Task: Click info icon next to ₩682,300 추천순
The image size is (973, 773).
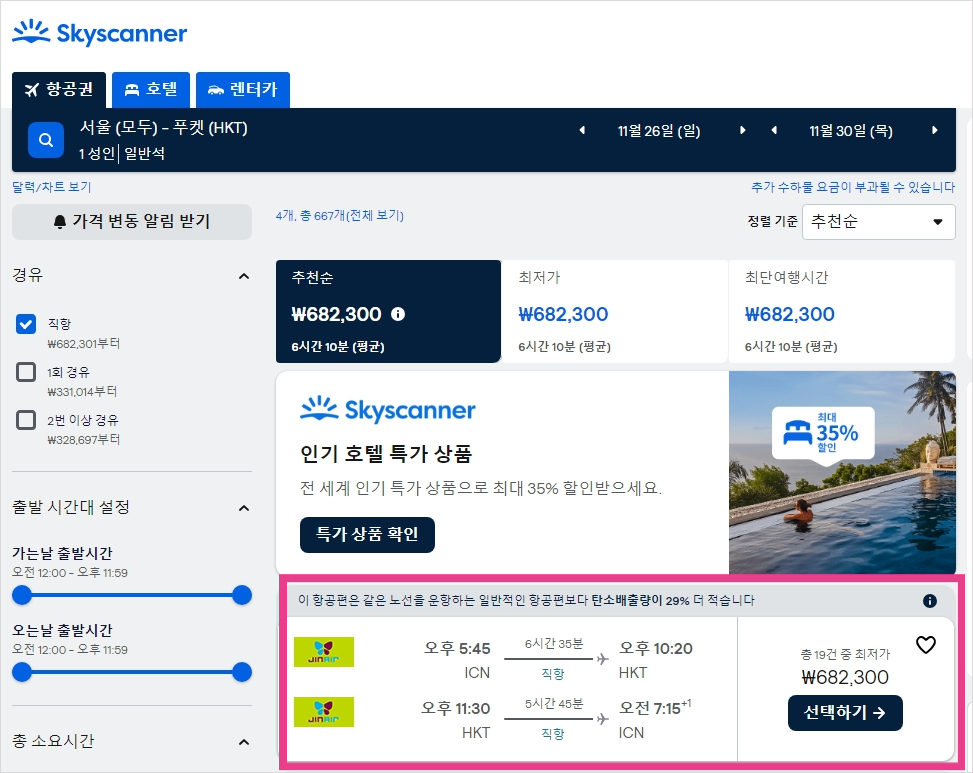Action: [398, 314]
